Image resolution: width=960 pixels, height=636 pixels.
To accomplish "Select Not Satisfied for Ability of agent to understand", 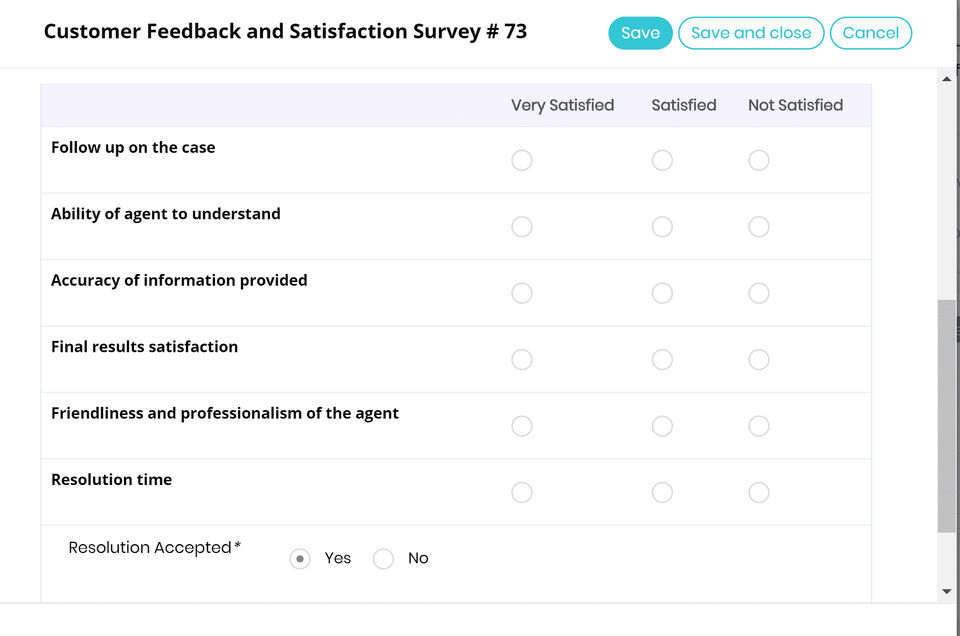I will coord(759,227).
